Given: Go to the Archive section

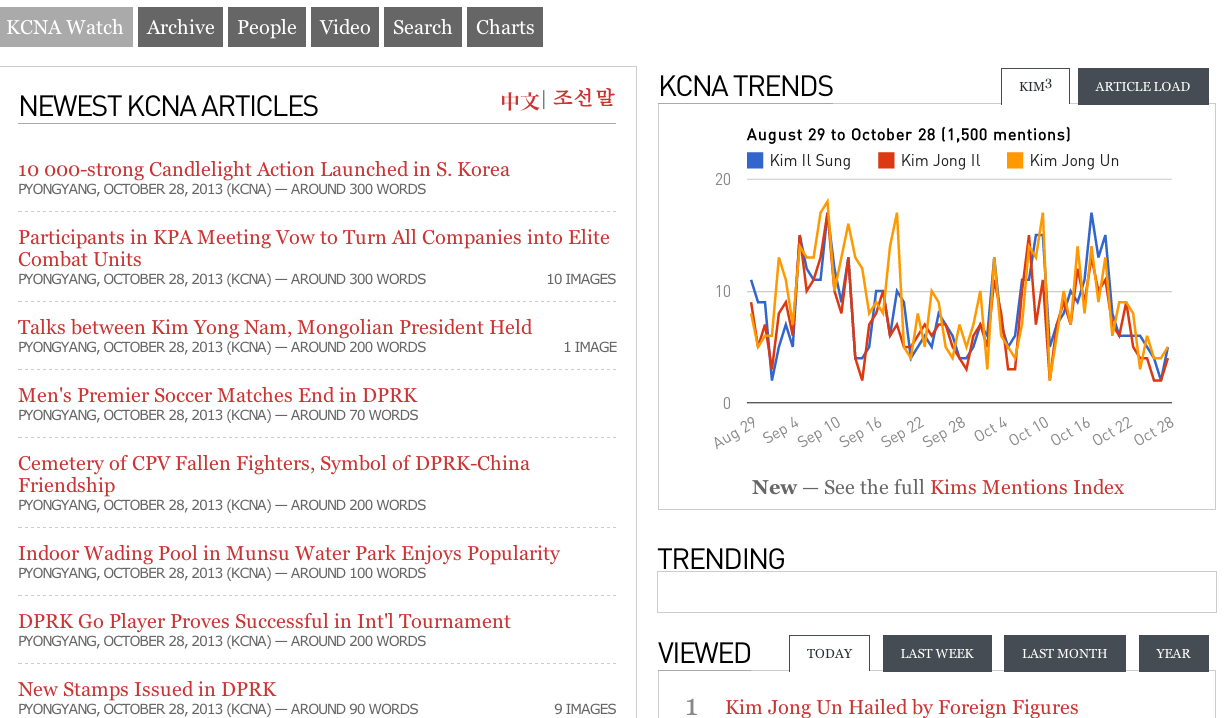Looking at the screenshot, I should coord(181,27).
